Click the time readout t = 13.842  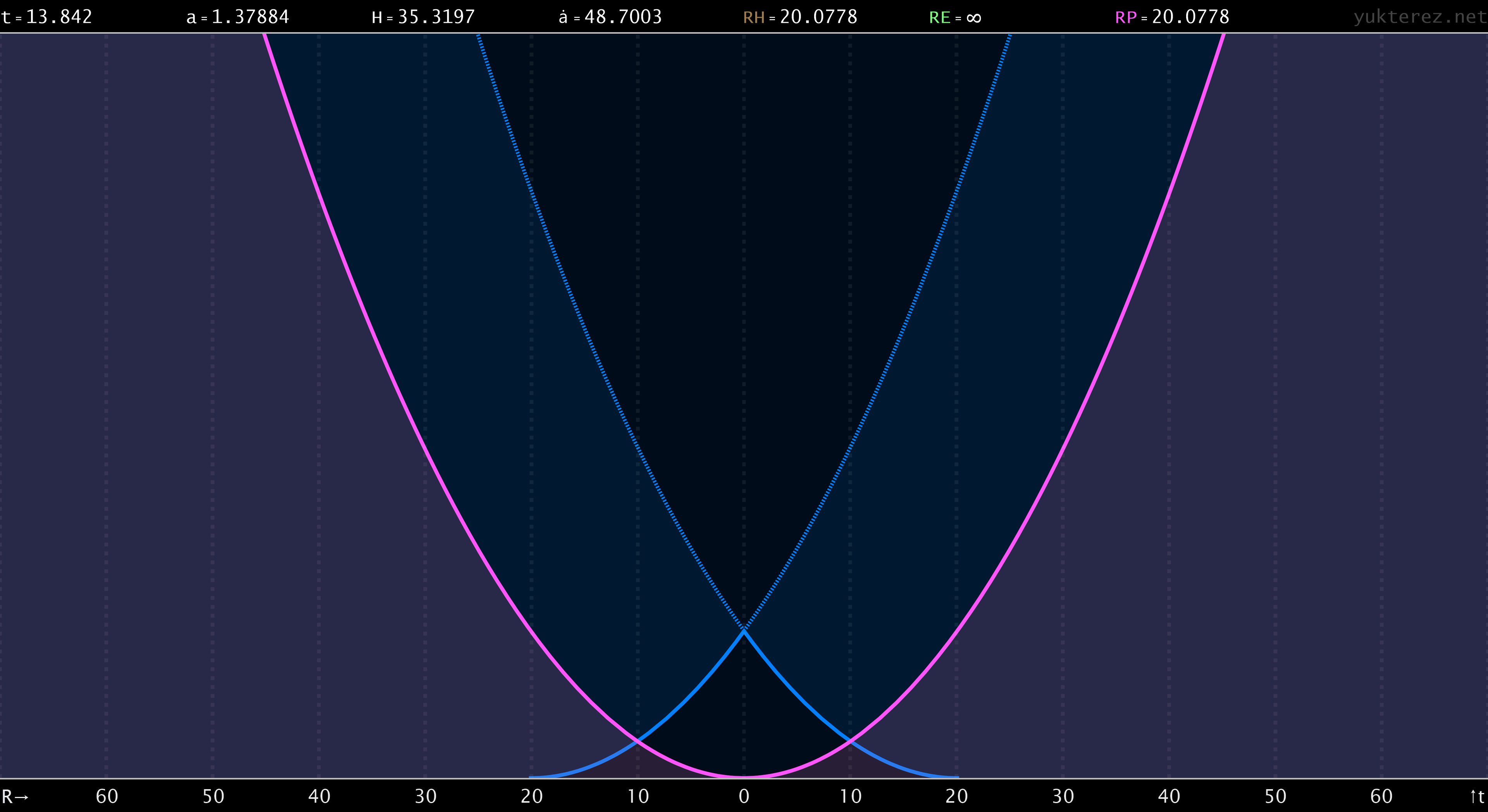click(x=47, y=17)
